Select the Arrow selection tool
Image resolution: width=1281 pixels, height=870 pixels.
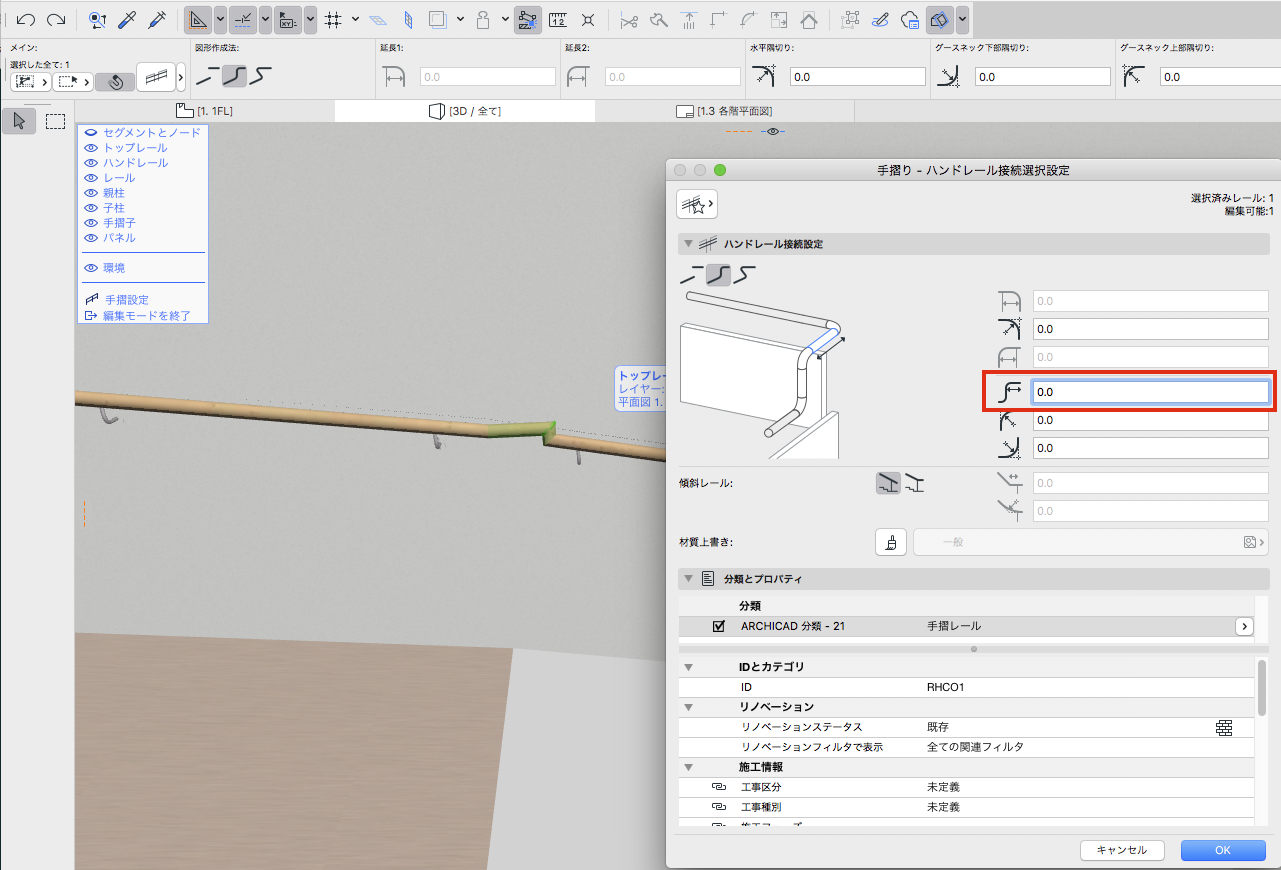[18, 121]
